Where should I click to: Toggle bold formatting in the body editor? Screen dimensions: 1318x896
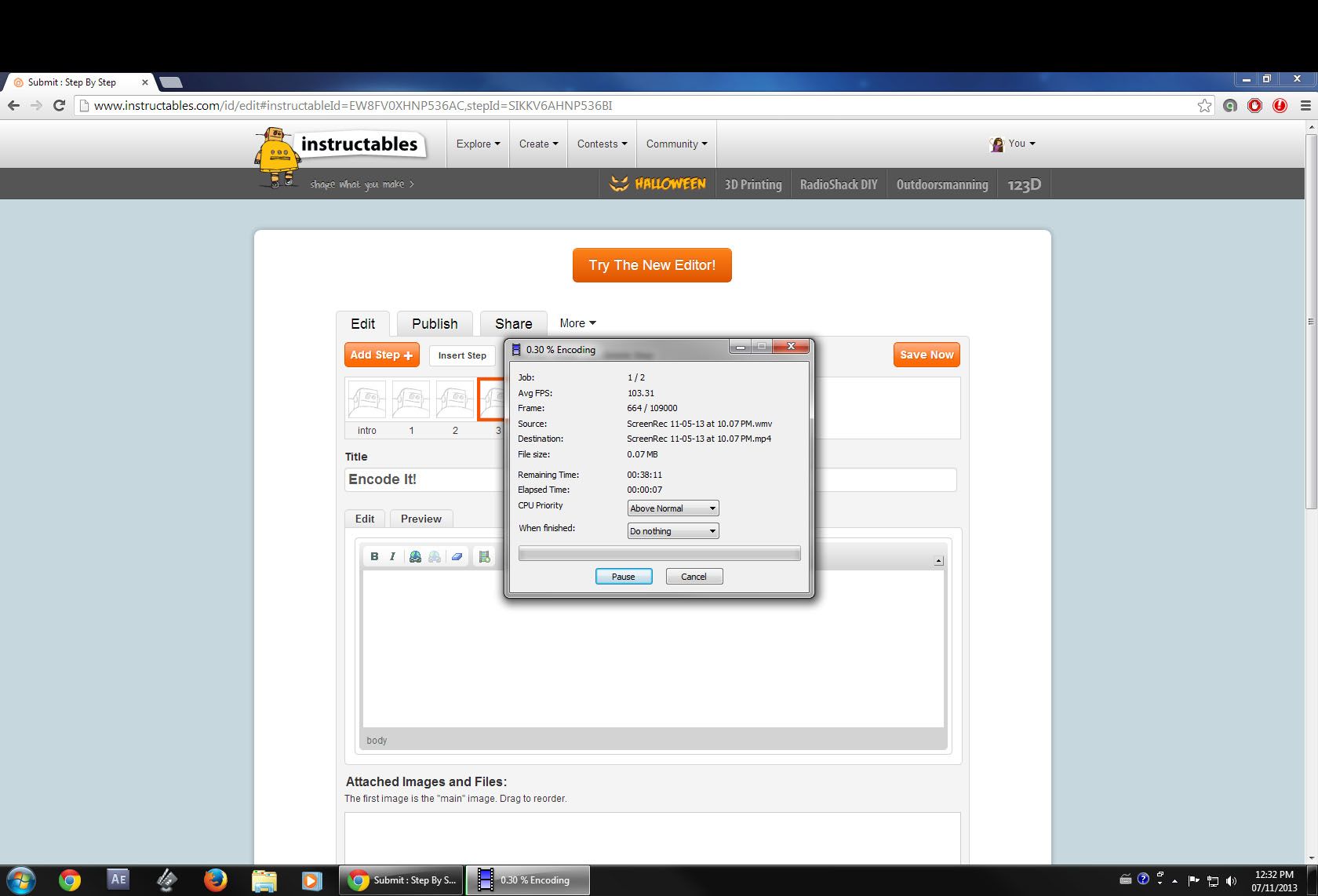[x=374, y=557]
